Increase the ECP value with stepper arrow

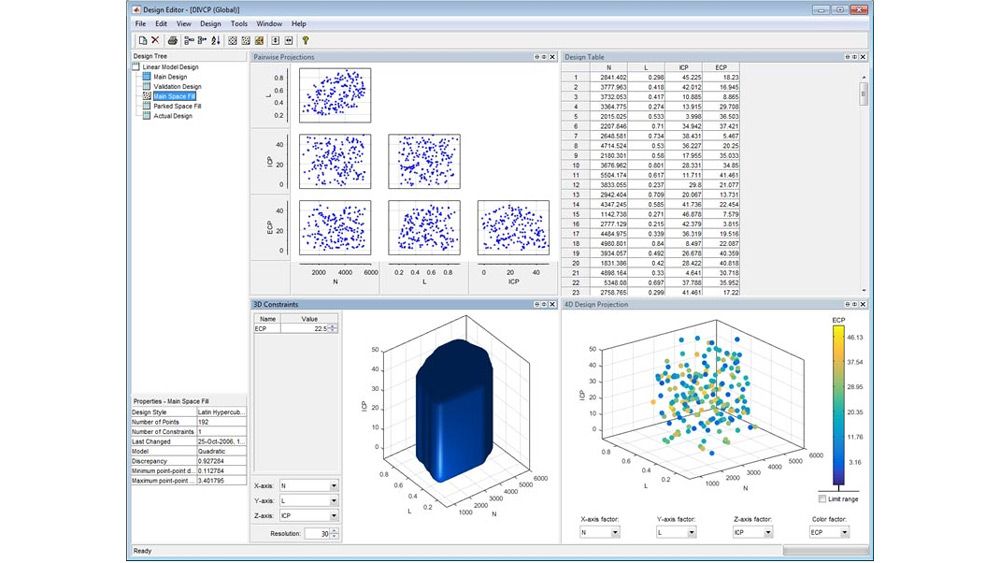coord(334,324)
